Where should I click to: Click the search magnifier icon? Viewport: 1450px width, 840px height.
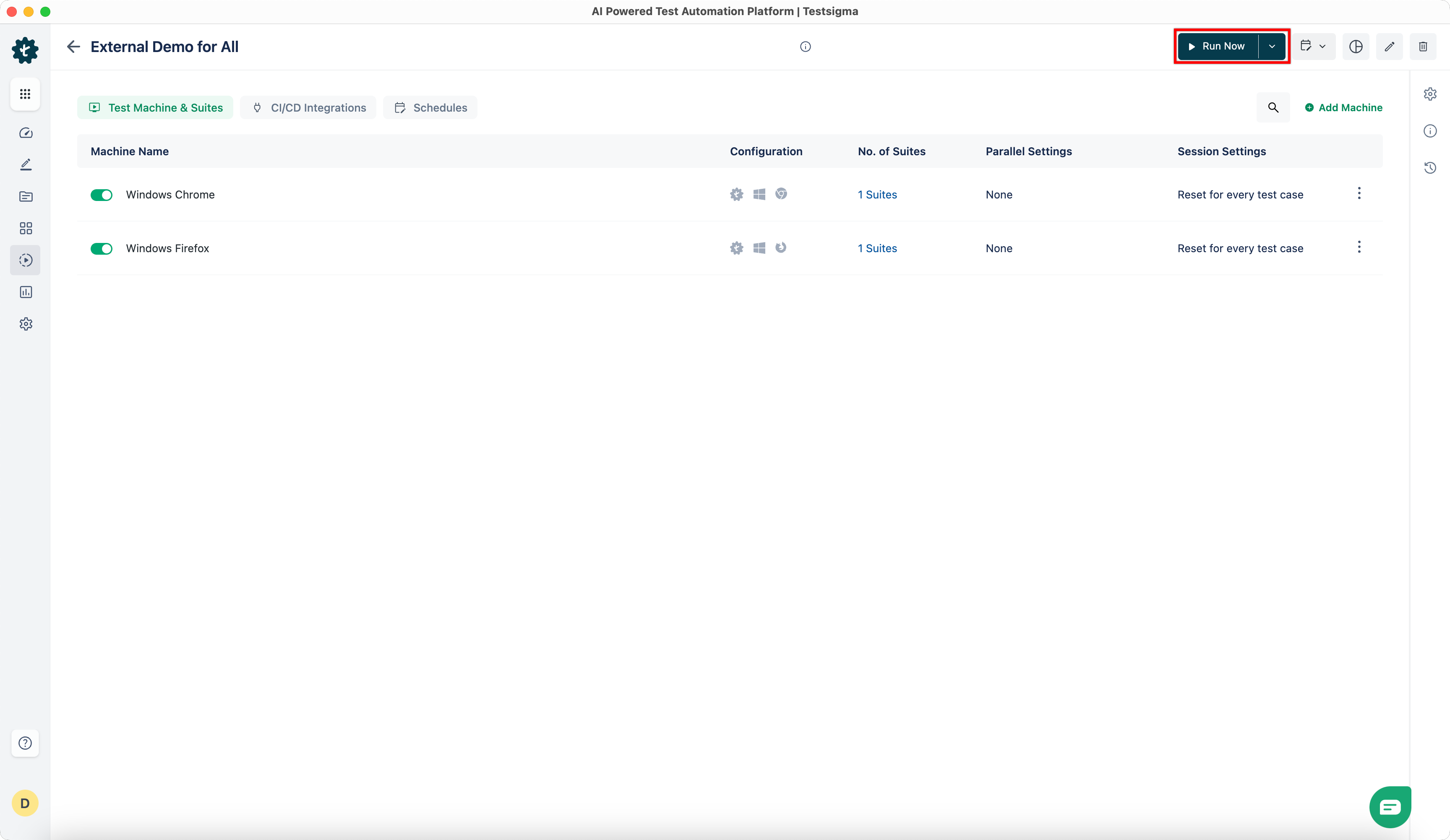pos(1273,107)
